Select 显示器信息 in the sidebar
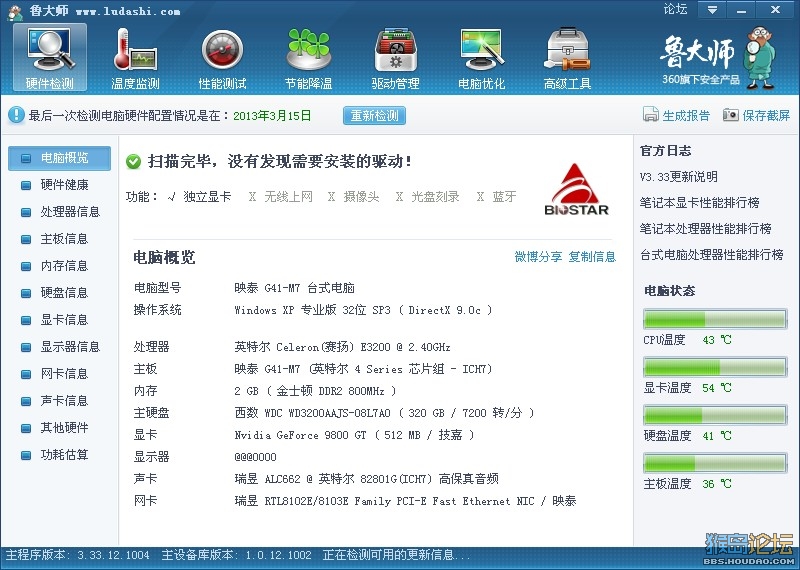This screenshot has width=800, height=570. [x=59, y=347]
